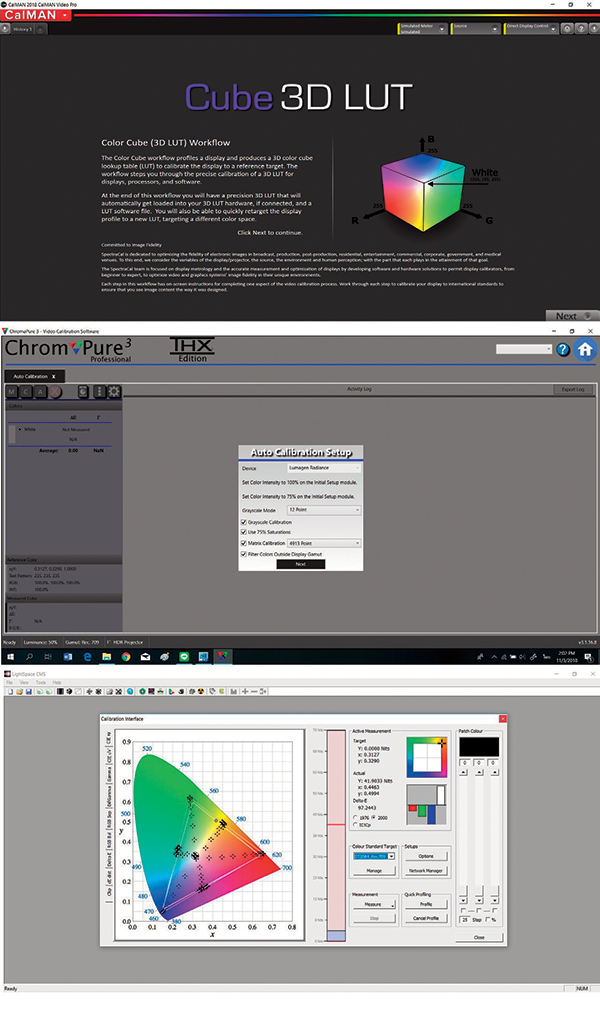Click the first patch colour value field
Image resolution: width=600 pixels, height=1020 pixels.
point(465,762)
